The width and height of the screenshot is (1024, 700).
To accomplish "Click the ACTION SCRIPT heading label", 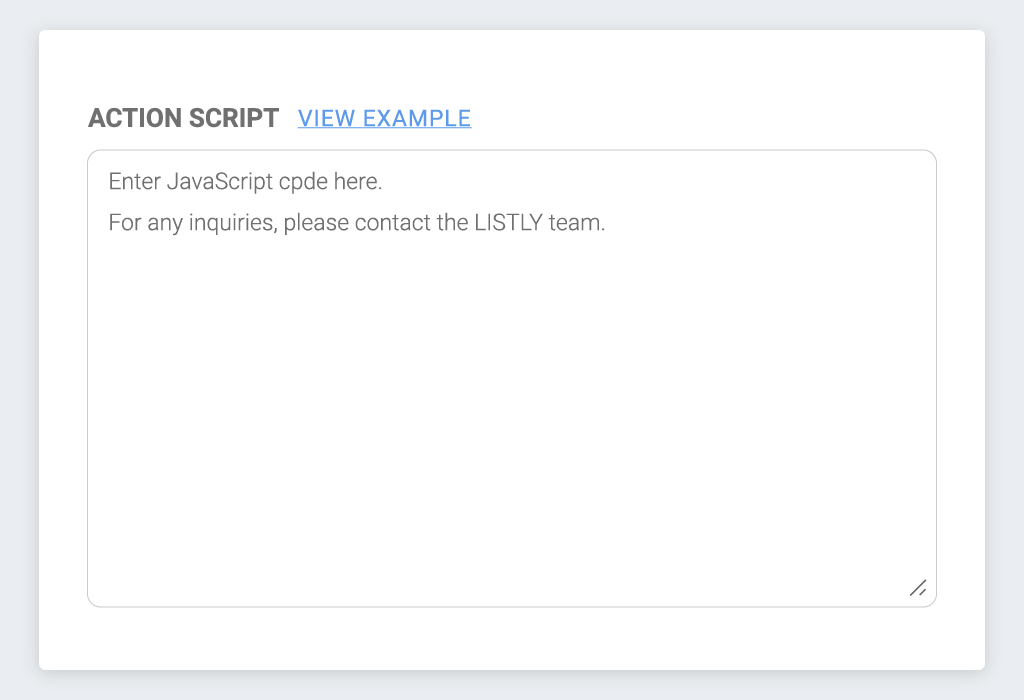I will [x=184, y=118].
